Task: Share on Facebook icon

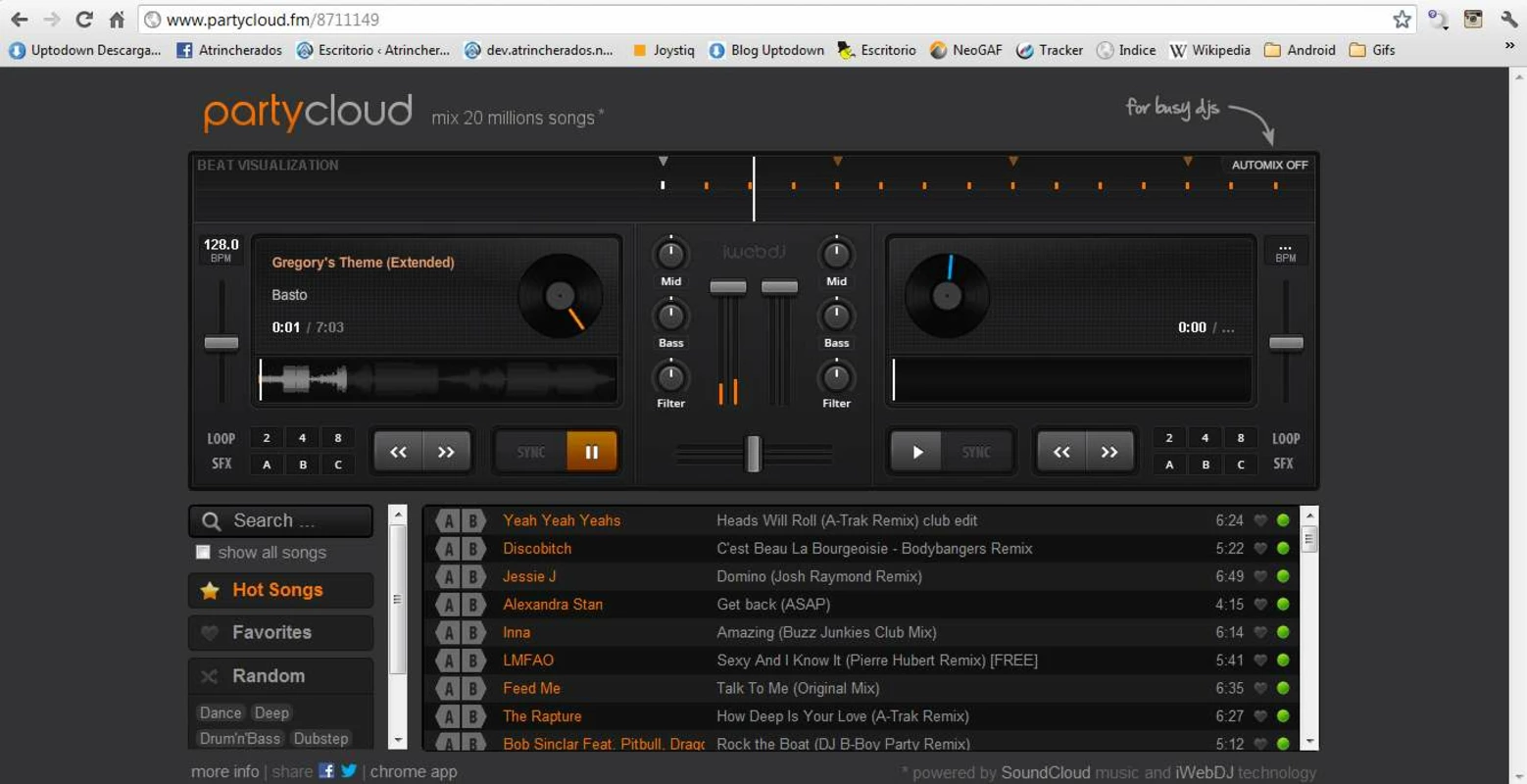Action: (x=326, y=771)
